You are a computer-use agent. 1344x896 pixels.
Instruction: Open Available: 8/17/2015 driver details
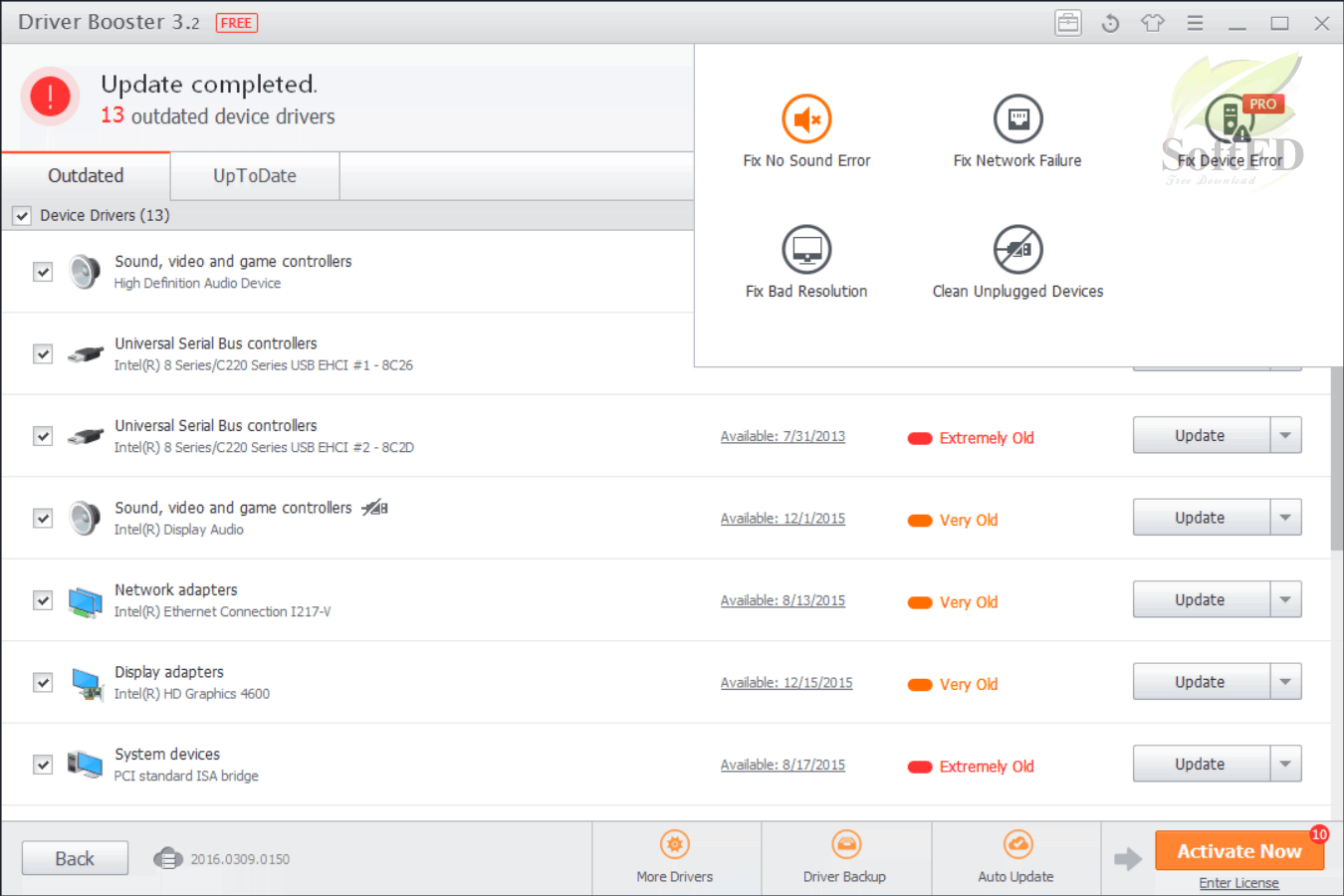pyautogui.click(x=783, y=765)
